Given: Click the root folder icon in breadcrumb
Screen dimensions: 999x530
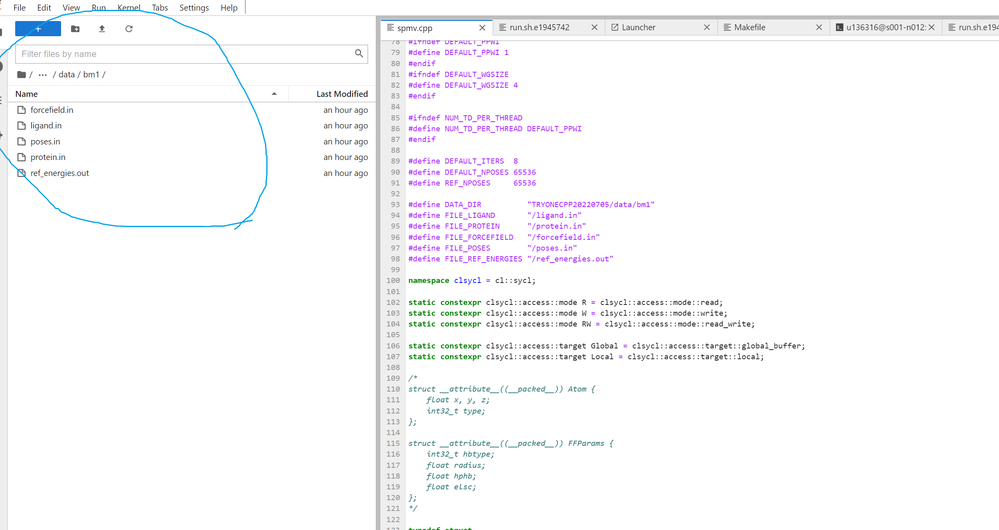Looking at the screenshot, I should pos(22,75).
